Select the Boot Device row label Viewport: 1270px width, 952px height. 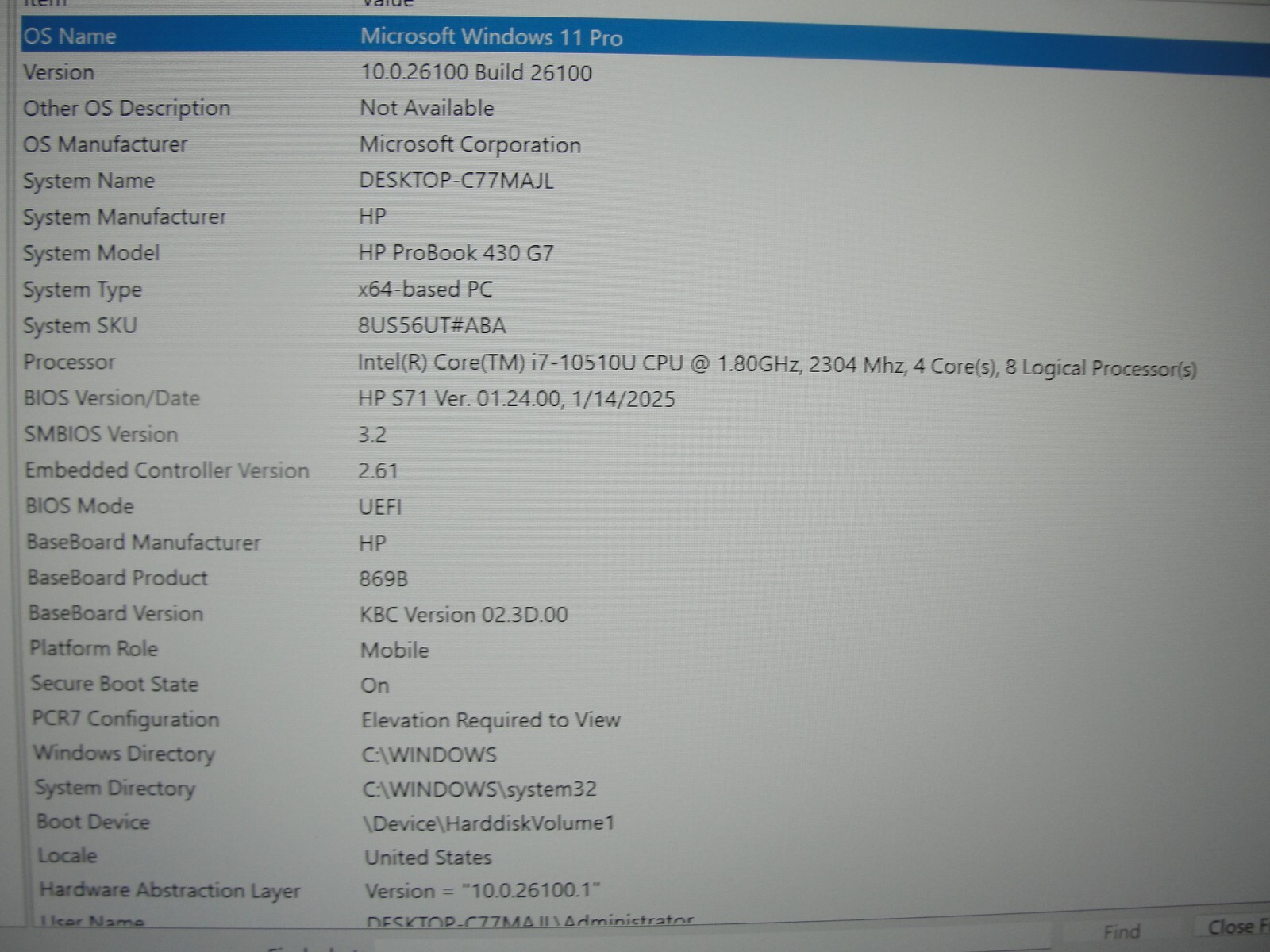coord(93,822)
